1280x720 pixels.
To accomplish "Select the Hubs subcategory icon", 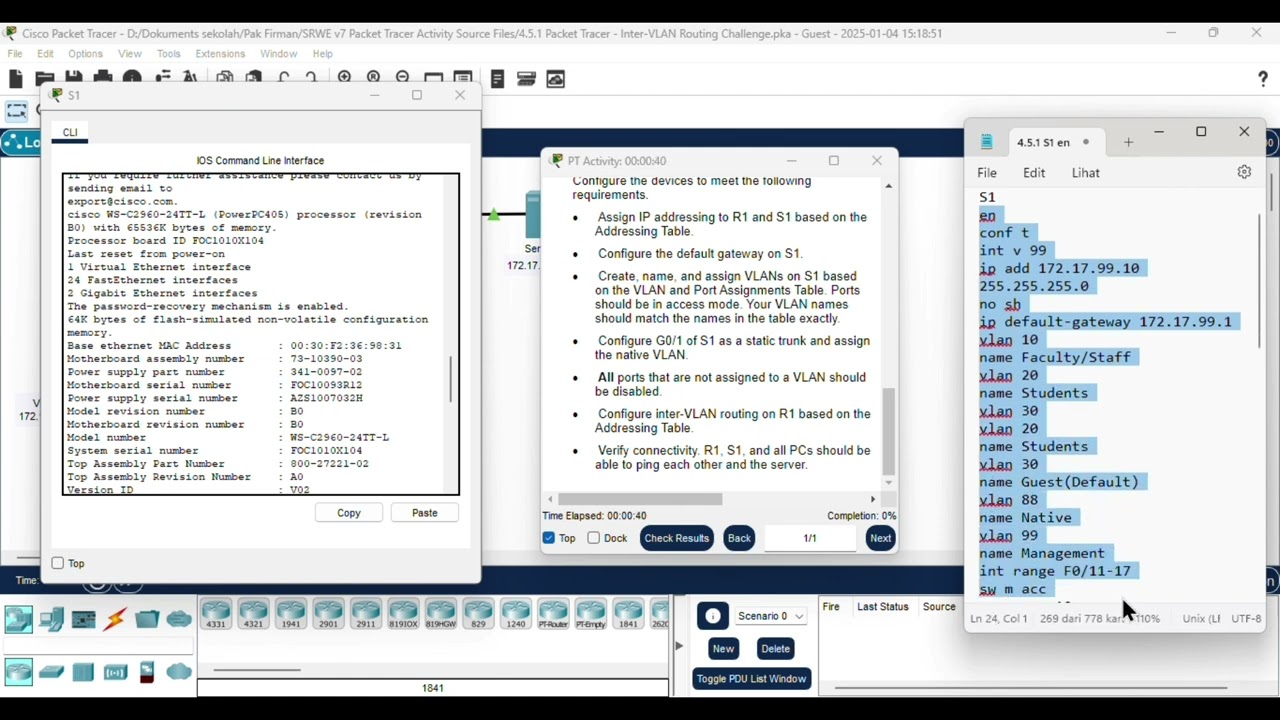I will click(x=83, y=672).
